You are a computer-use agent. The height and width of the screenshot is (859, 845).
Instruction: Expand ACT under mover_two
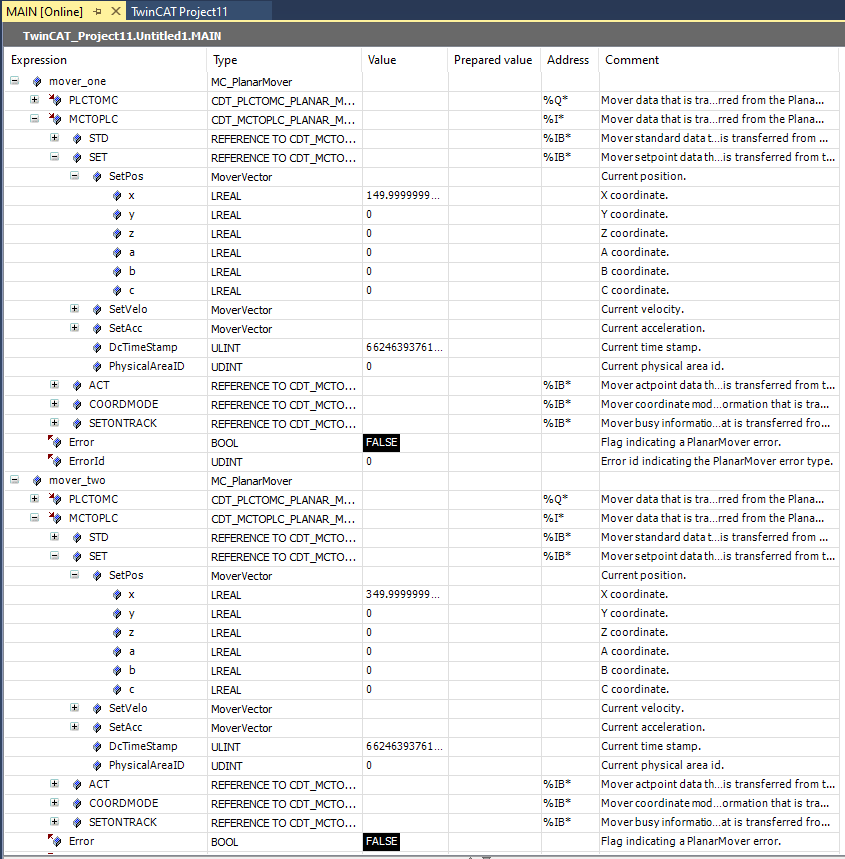click(x=54, y=783)
